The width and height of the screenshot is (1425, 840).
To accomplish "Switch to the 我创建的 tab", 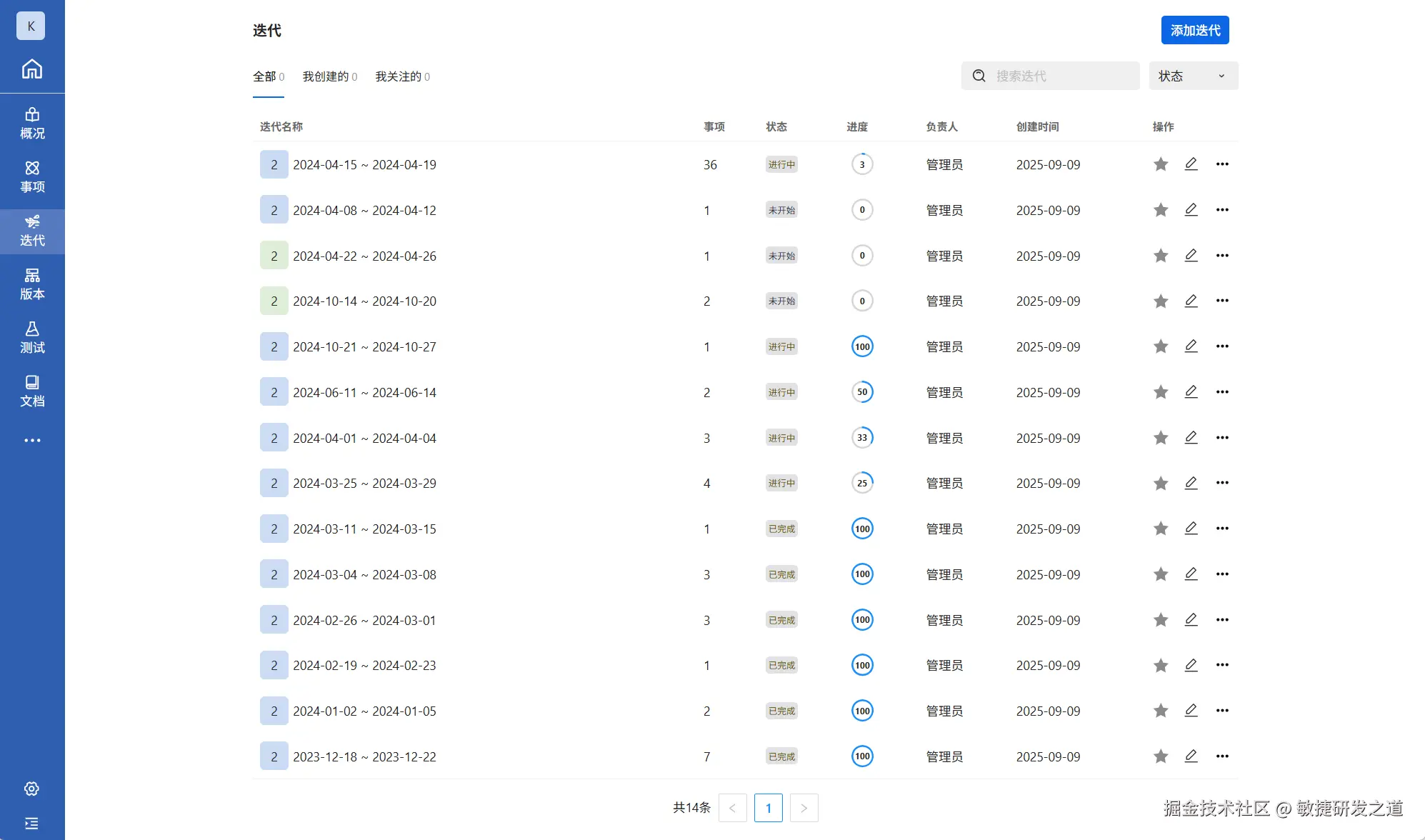I will click(x=329, y=76).
